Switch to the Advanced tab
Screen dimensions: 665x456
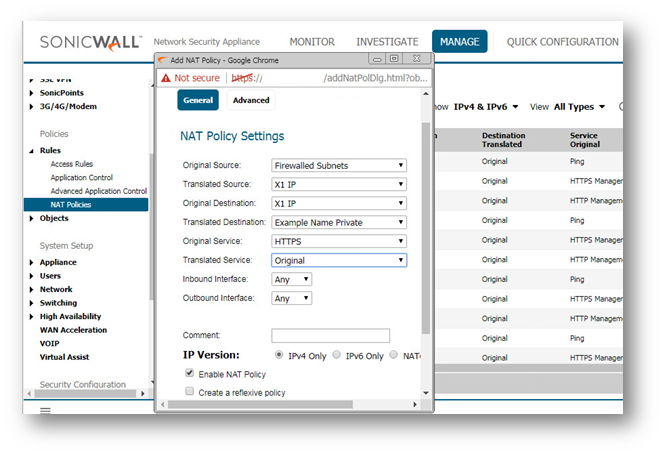tap(251, 100)
